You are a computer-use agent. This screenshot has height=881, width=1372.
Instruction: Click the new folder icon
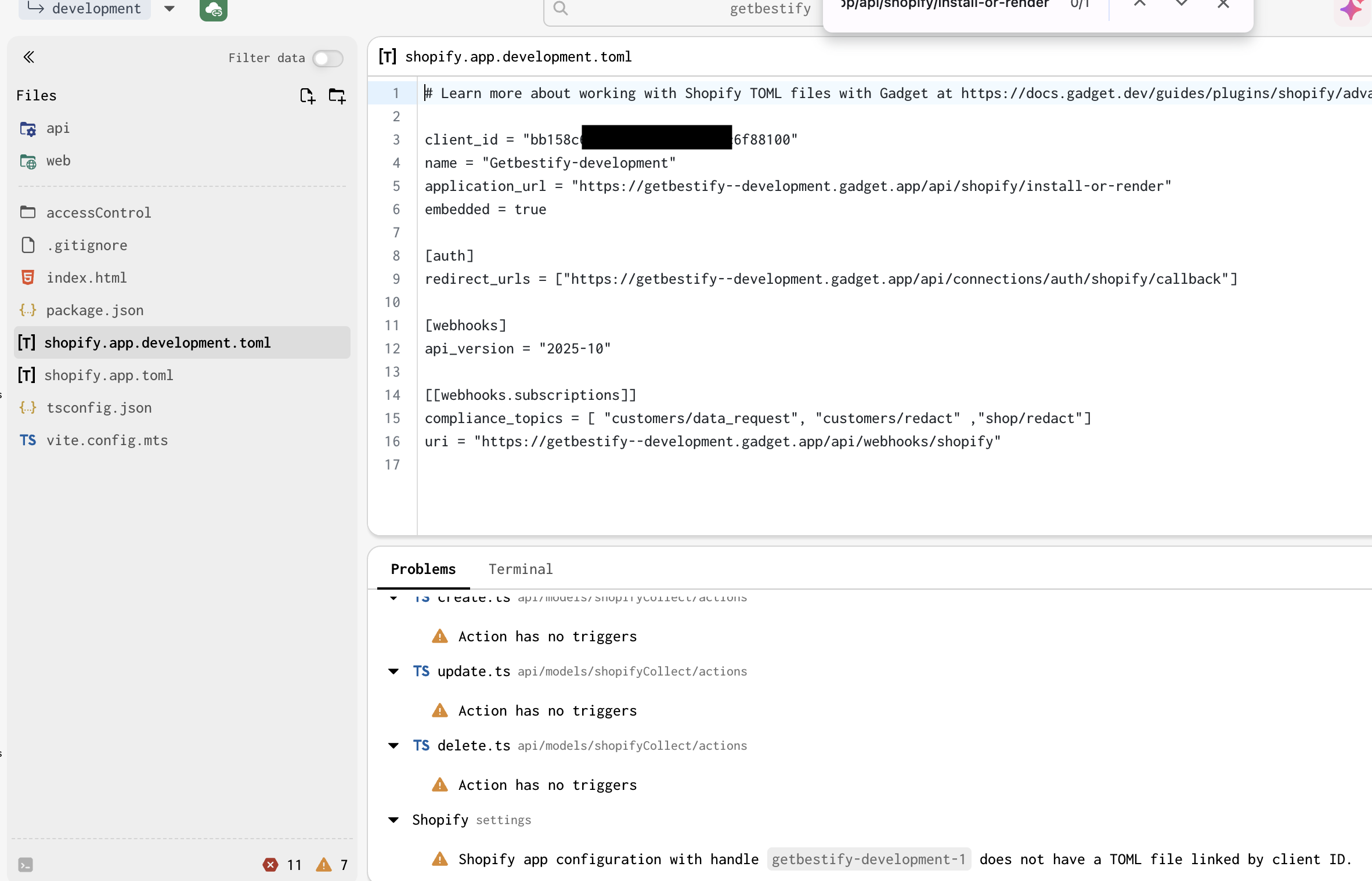[337, 96]
